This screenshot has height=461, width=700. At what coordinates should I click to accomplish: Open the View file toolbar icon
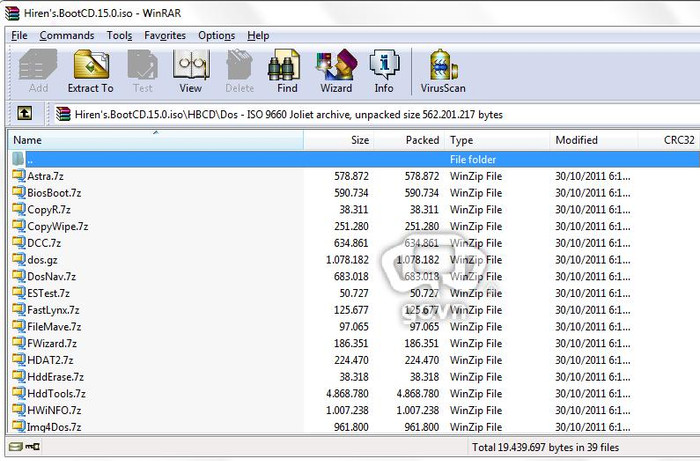coord(190,72)
